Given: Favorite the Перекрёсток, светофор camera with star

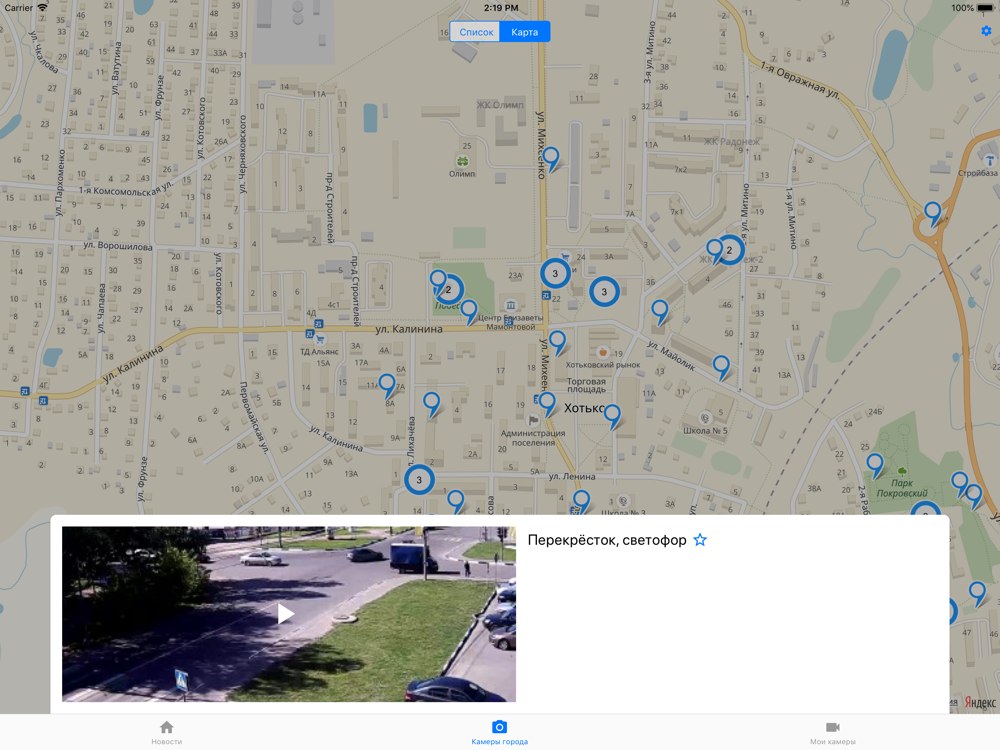Looking at the screenshot, I should point(700,540).
